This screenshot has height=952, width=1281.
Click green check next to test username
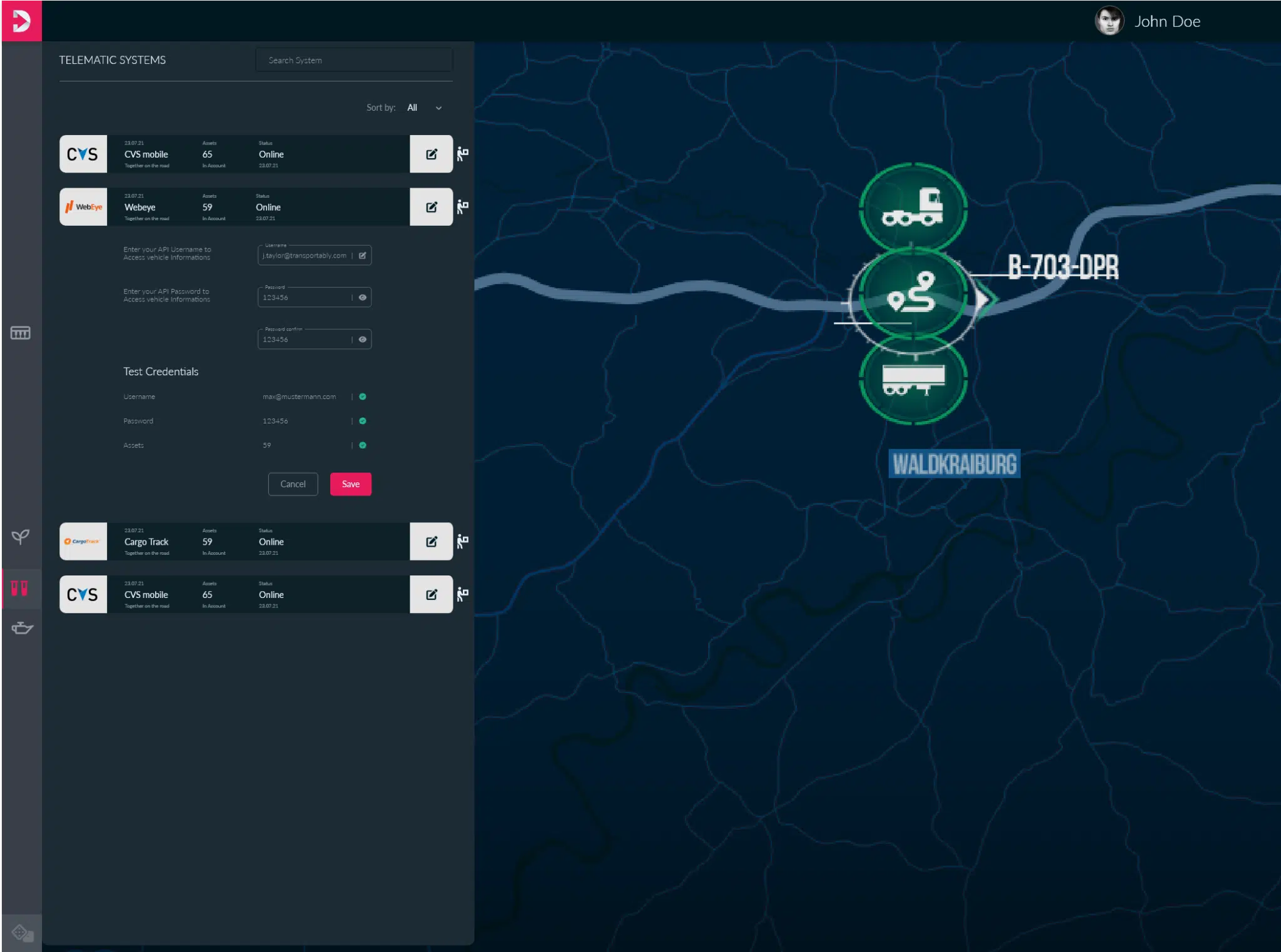pos(363,397)
